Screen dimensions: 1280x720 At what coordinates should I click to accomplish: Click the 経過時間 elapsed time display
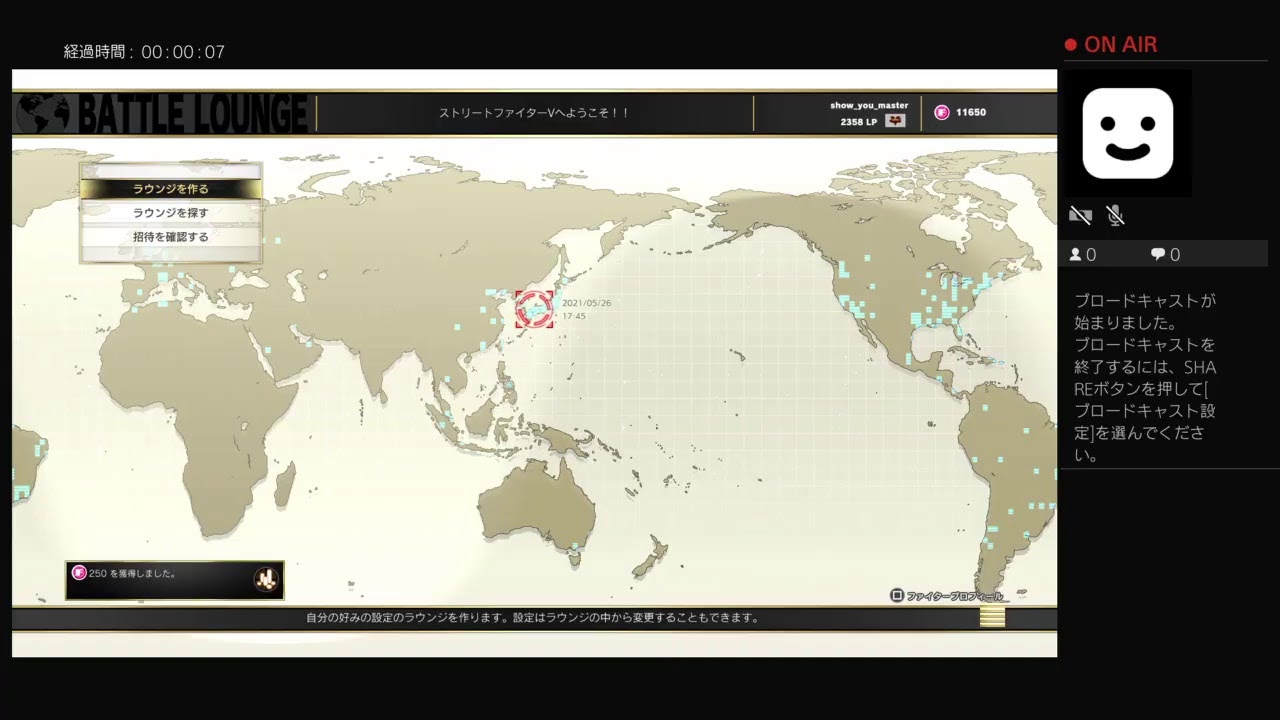point(144,52)
